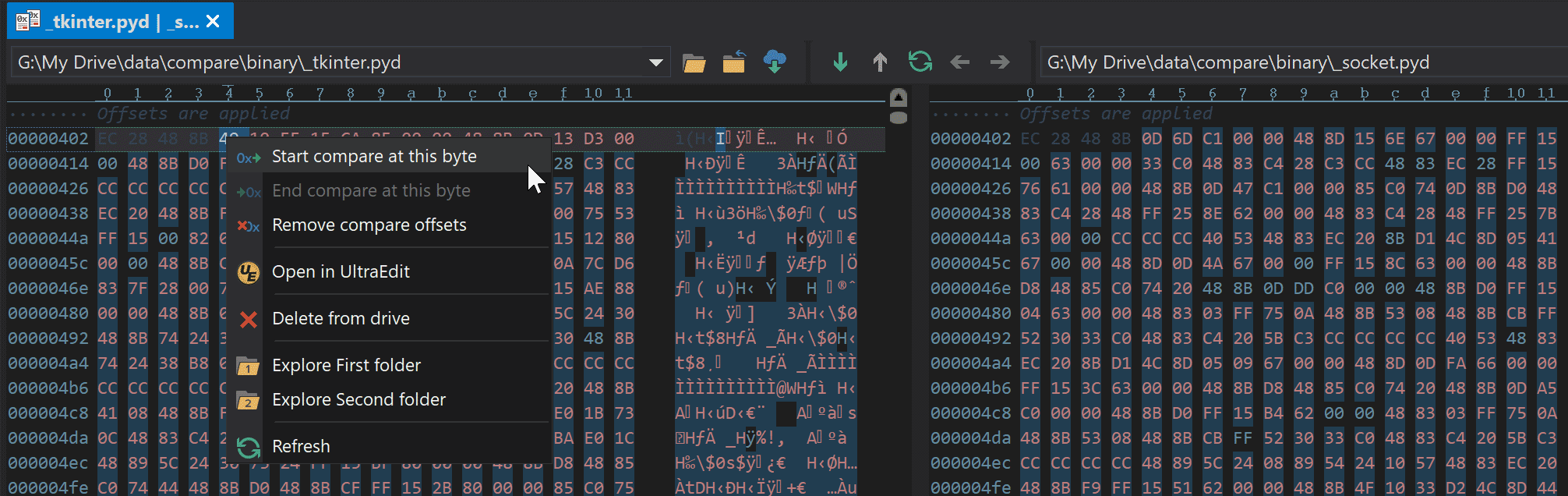Click the green refresh icon in context menu

tap(249, 447)
